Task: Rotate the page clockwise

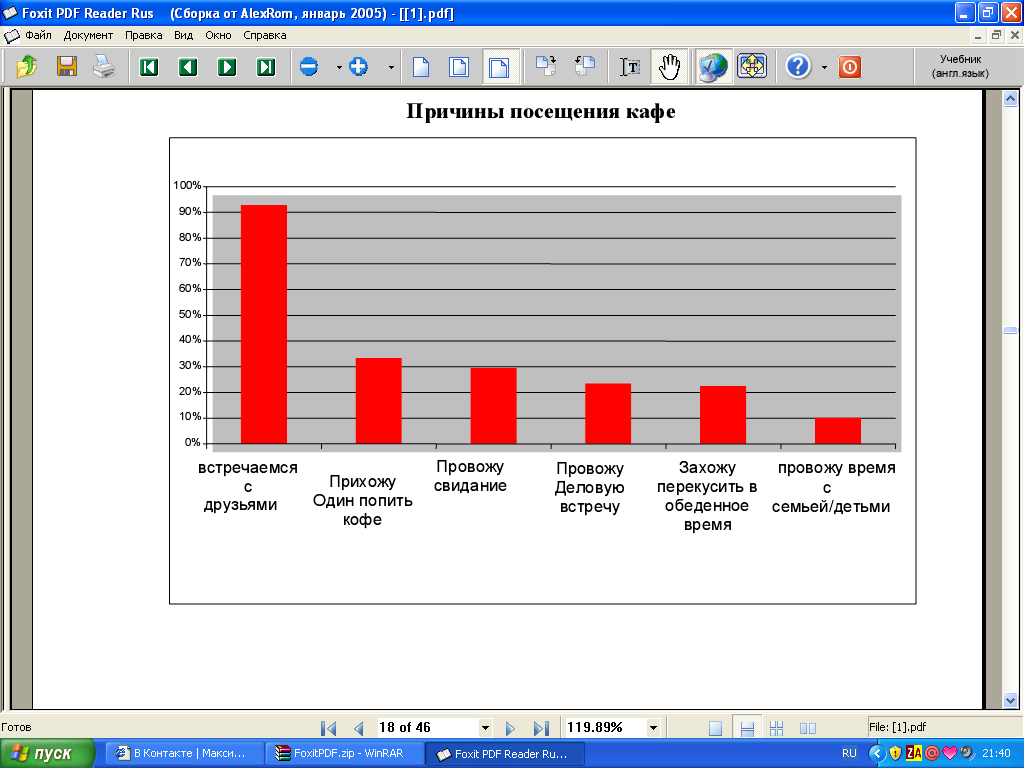Action: (546, 66)
